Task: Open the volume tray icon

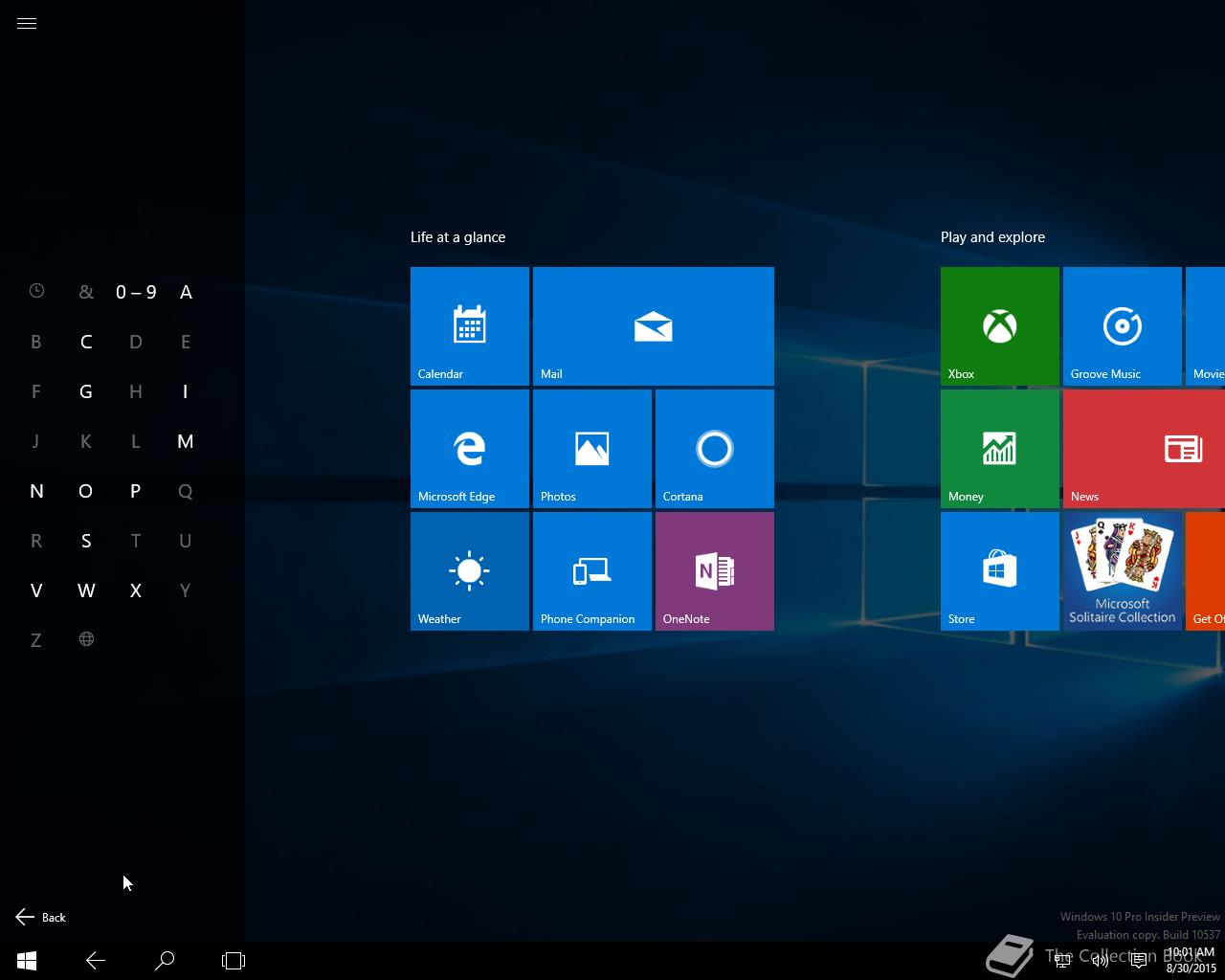Action: tap(1101, 961)
